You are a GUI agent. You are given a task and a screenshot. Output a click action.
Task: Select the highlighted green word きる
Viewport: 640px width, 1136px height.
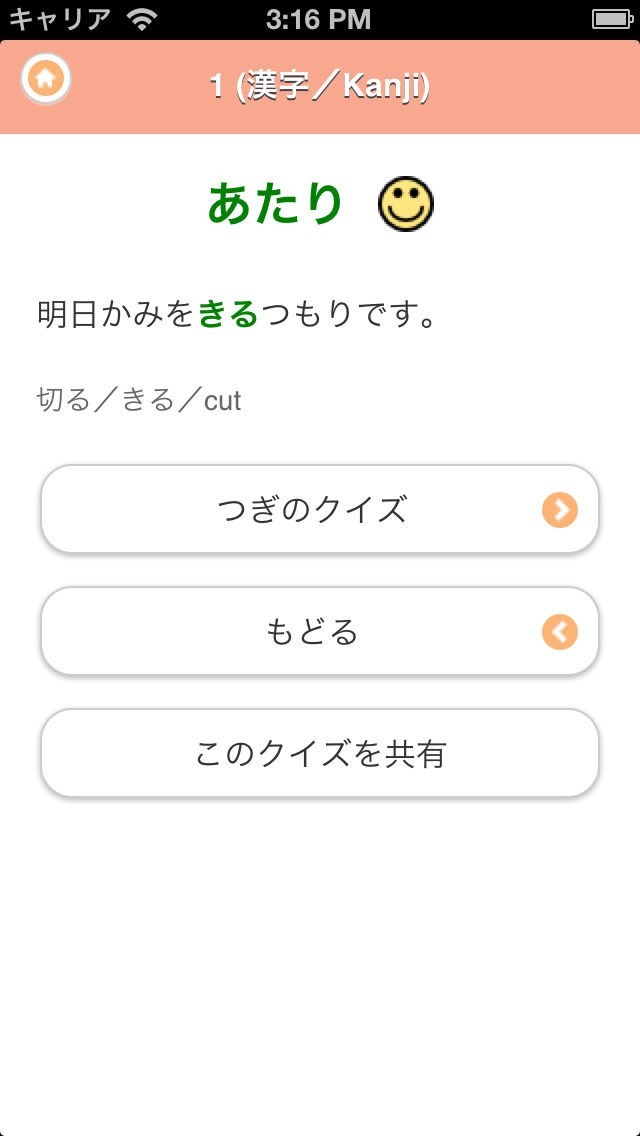[228, 315]
